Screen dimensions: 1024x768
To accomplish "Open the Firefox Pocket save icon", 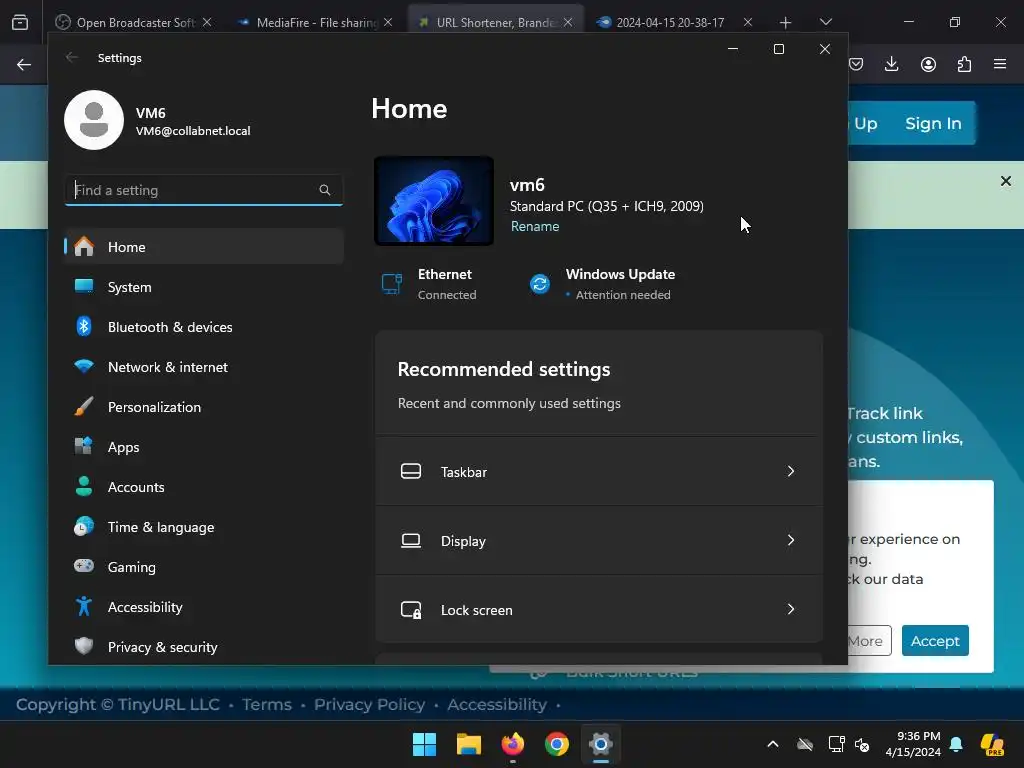I will (856, 64).
